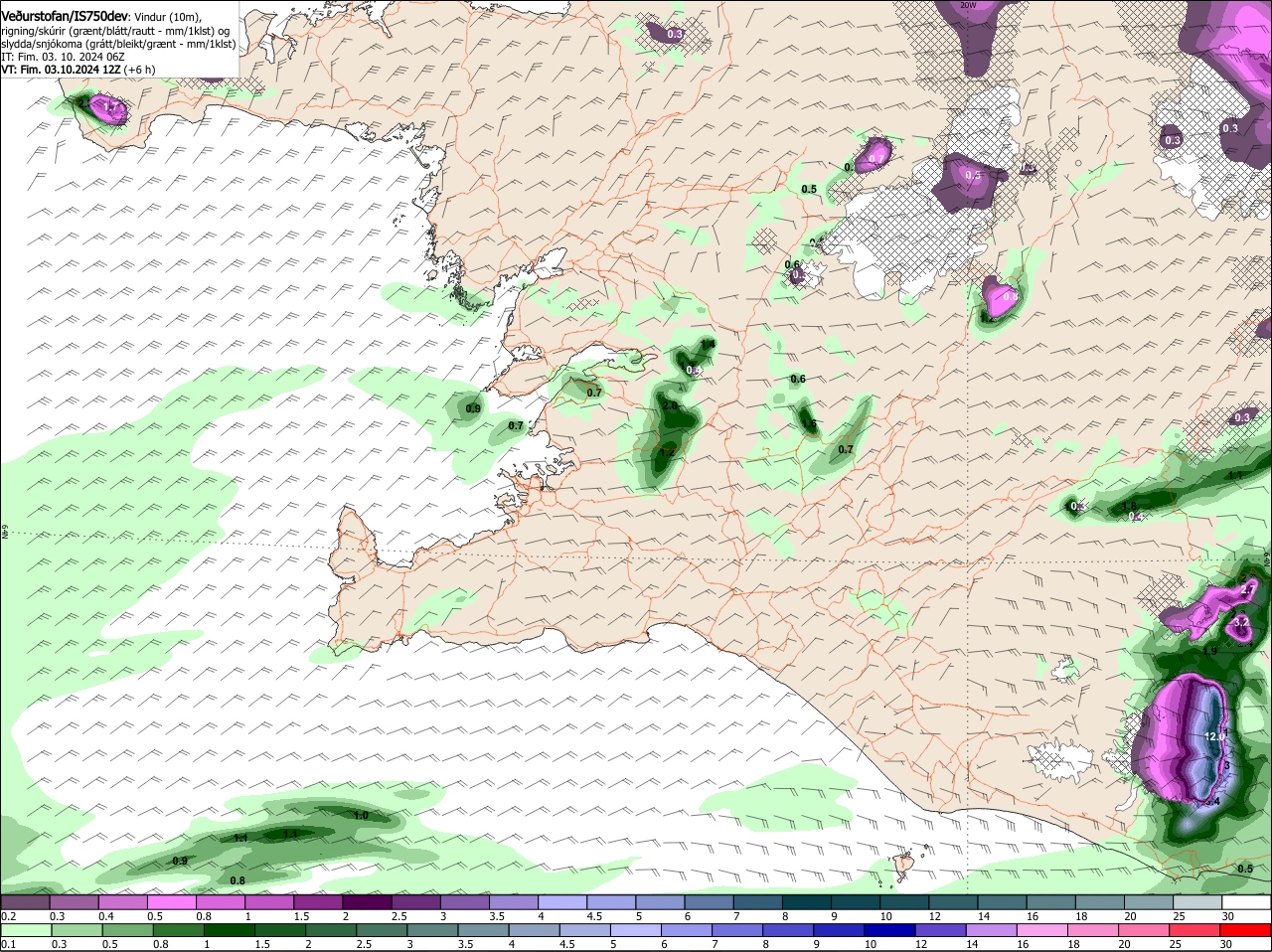
Task: Select the 2.7 precipitation value above 3.2
Action: (1248, 589)
